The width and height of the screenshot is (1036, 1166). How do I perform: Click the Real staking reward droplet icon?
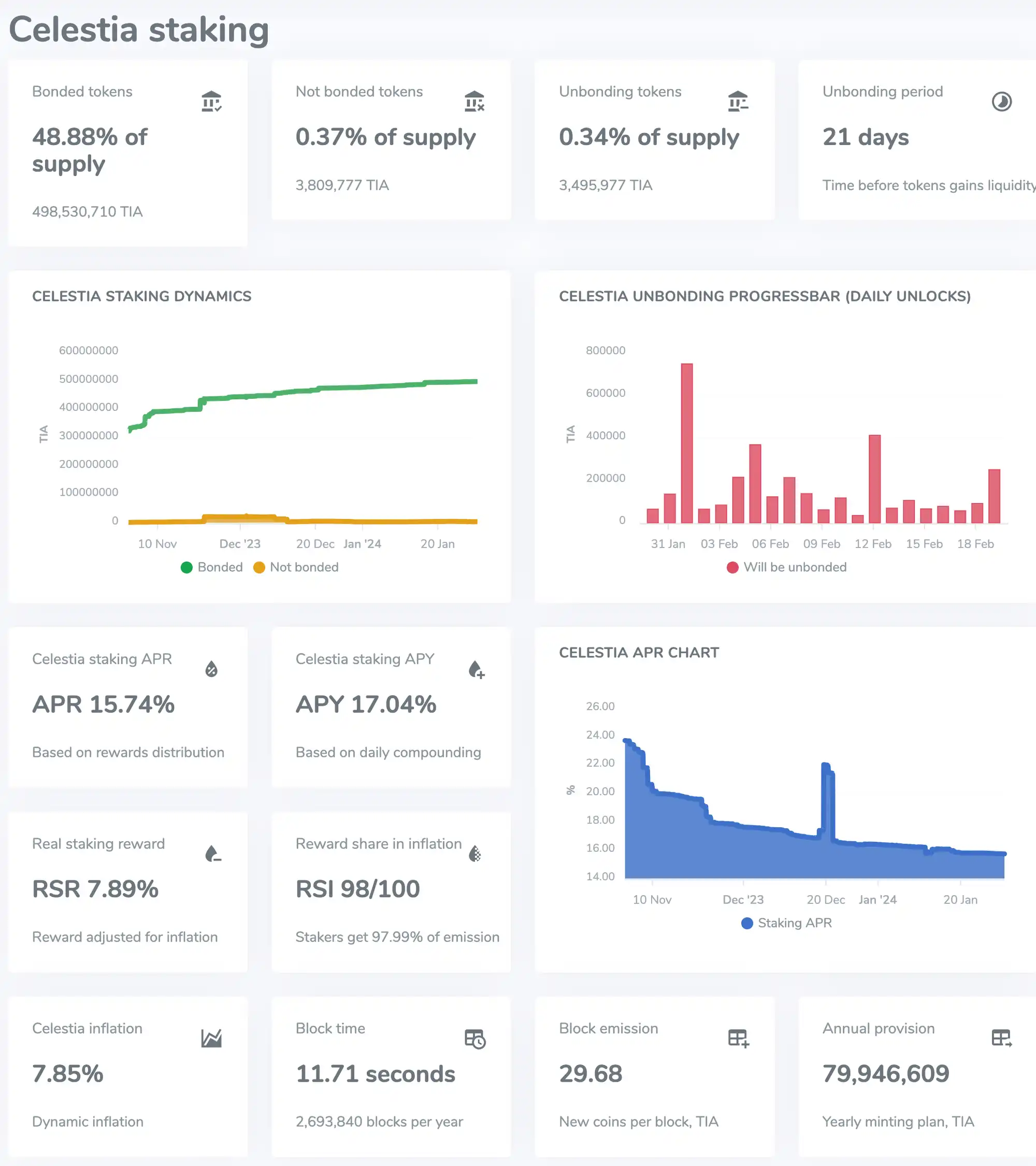212,854
